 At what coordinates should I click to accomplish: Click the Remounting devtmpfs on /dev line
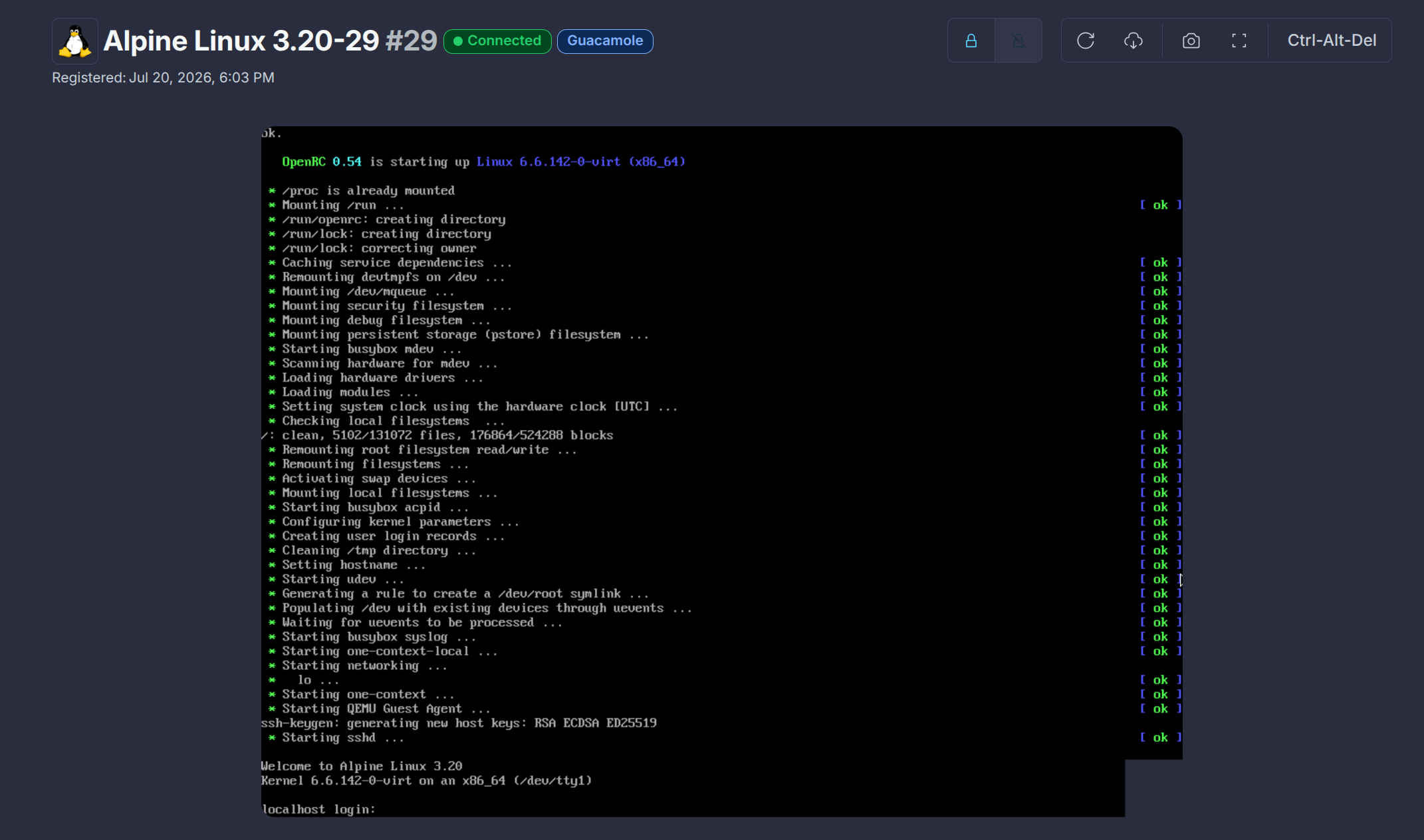tap(386, 277)
